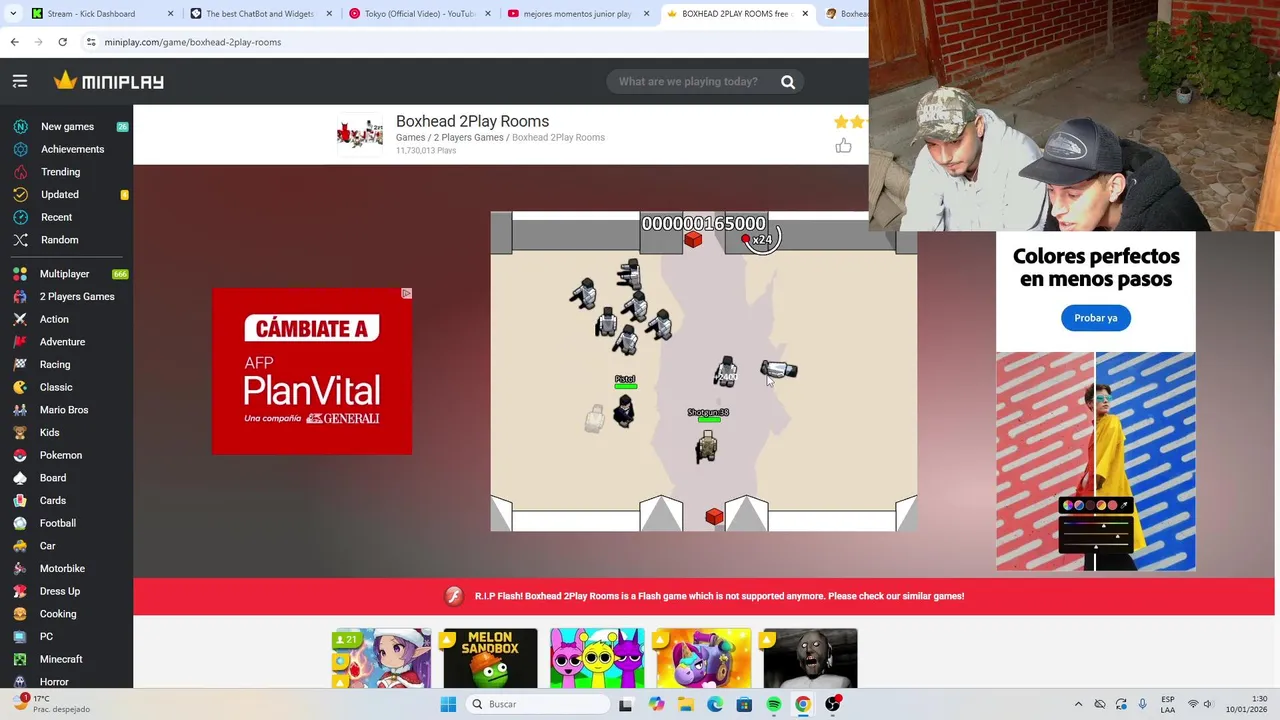The width and height of the screenshot is (1280, 720).
Task: Click the ad choices icon on PlanVital ad
Action: click(x=407, y=293)
